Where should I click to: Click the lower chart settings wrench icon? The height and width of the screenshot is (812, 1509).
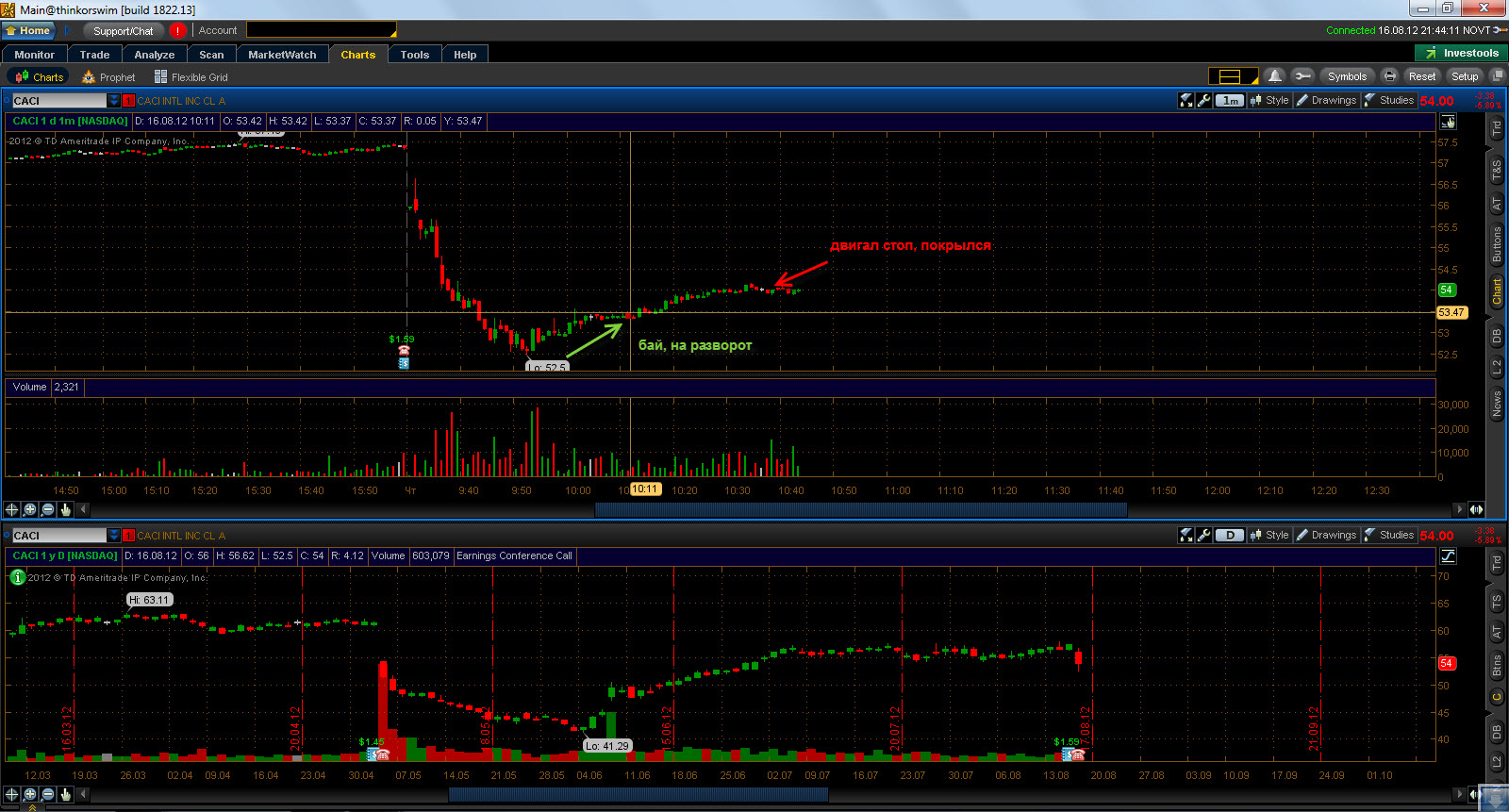pos(1204,535)
